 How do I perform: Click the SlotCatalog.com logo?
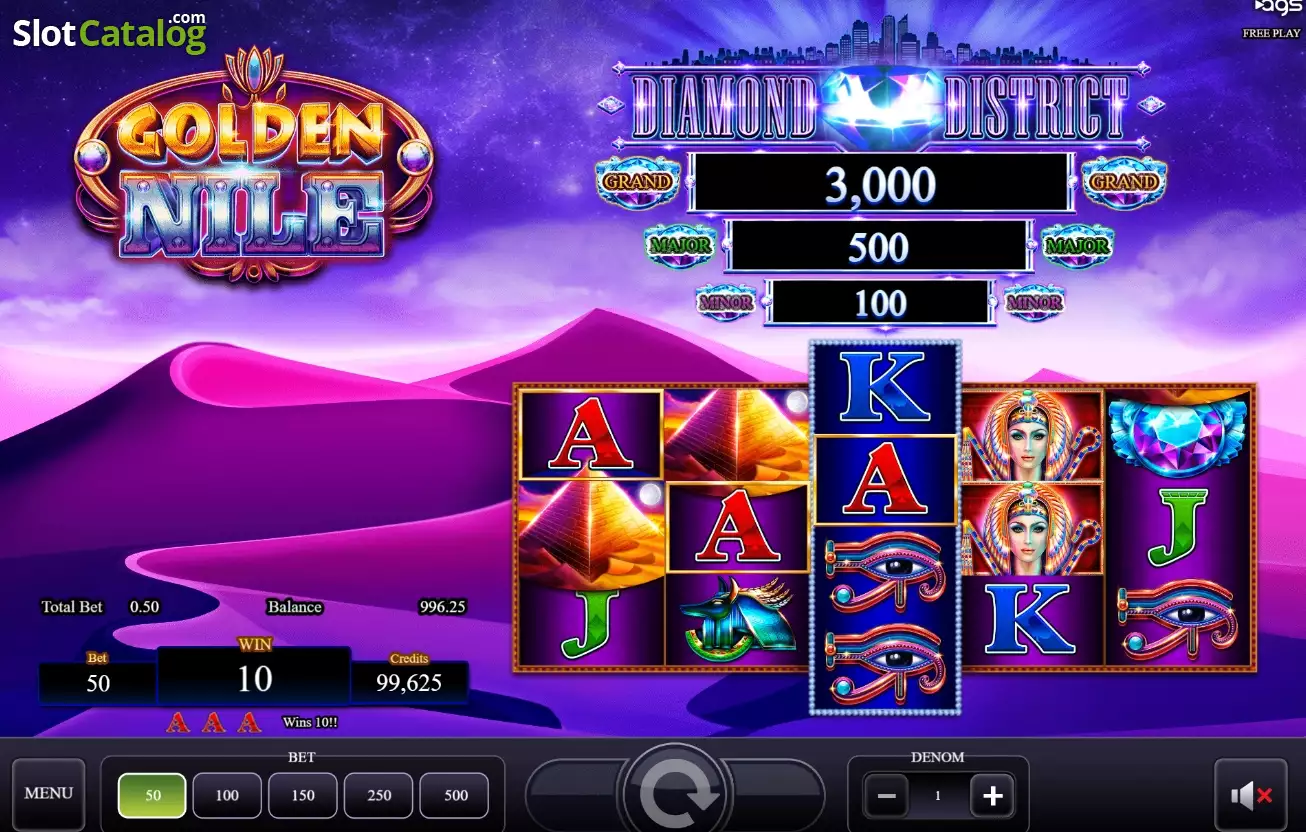[109, 33]
